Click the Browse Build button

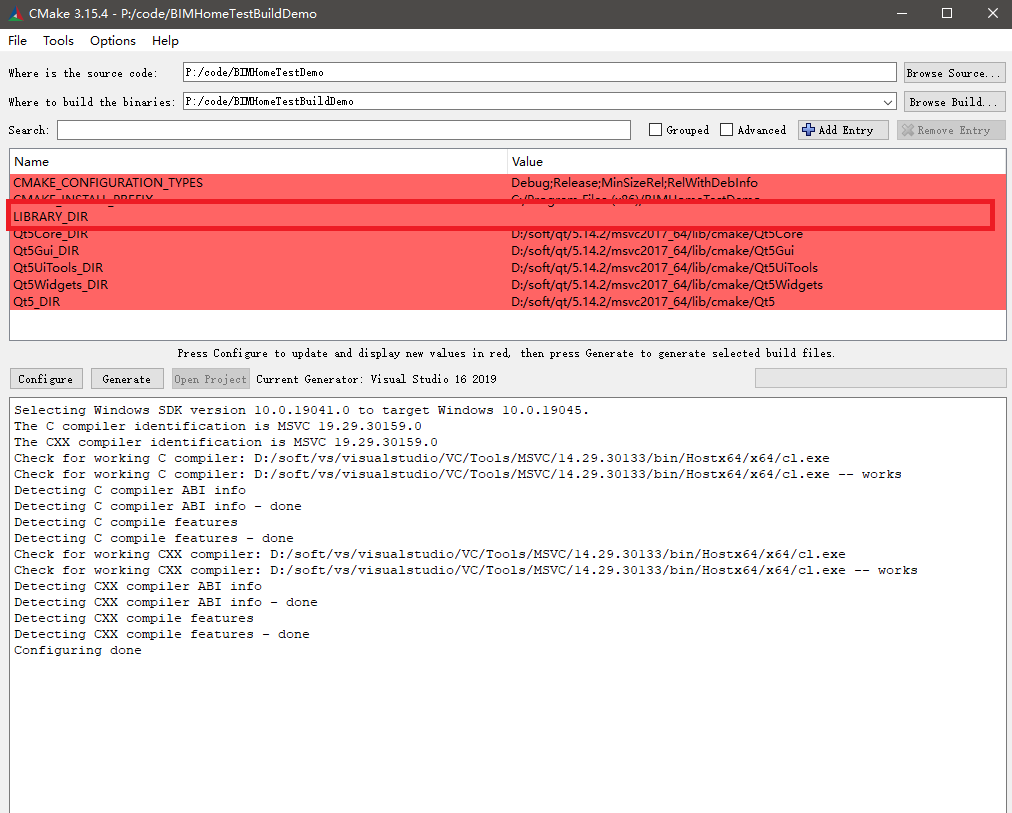click(953, 102)
